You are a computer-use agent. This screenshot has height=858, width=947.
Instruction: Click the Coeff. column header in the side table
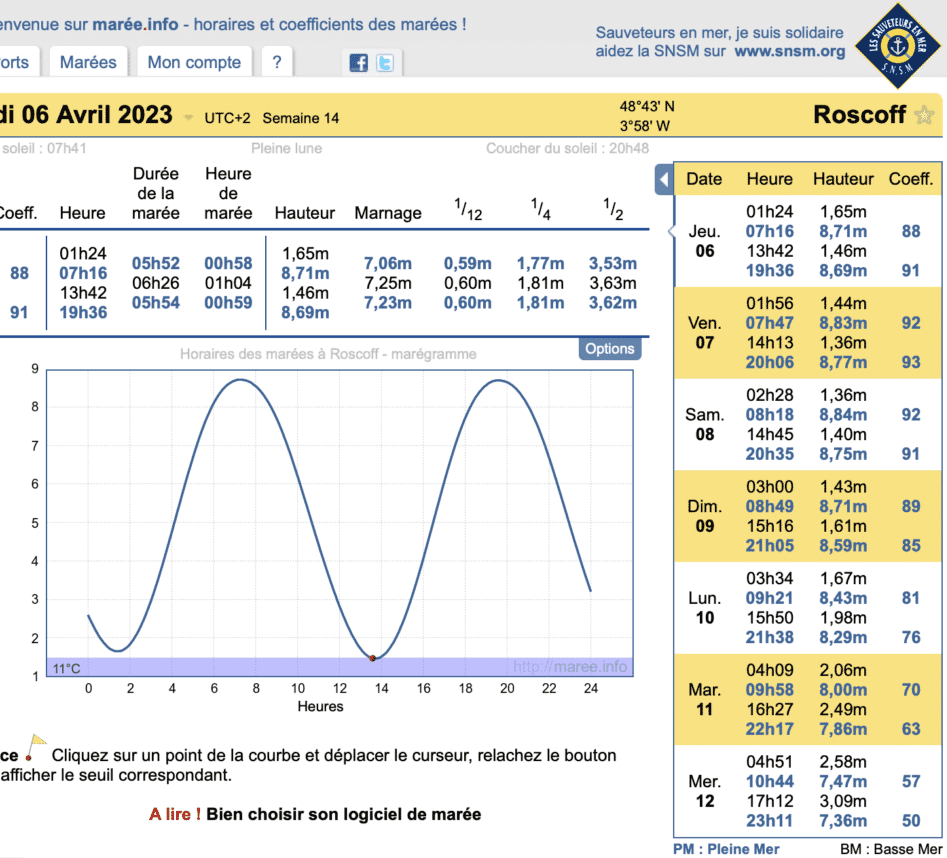910,179
